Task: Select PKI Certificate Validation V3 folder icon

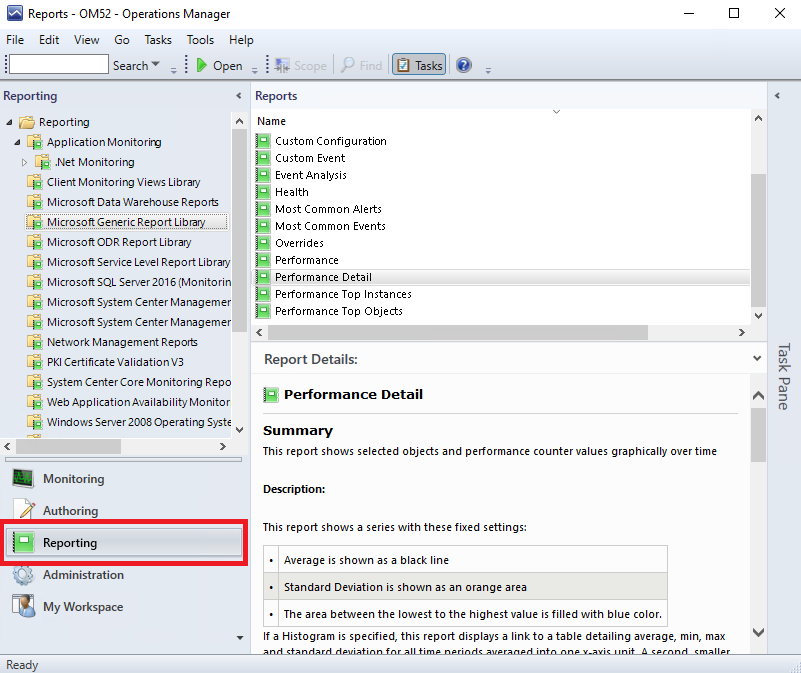Action: [35, 362]
